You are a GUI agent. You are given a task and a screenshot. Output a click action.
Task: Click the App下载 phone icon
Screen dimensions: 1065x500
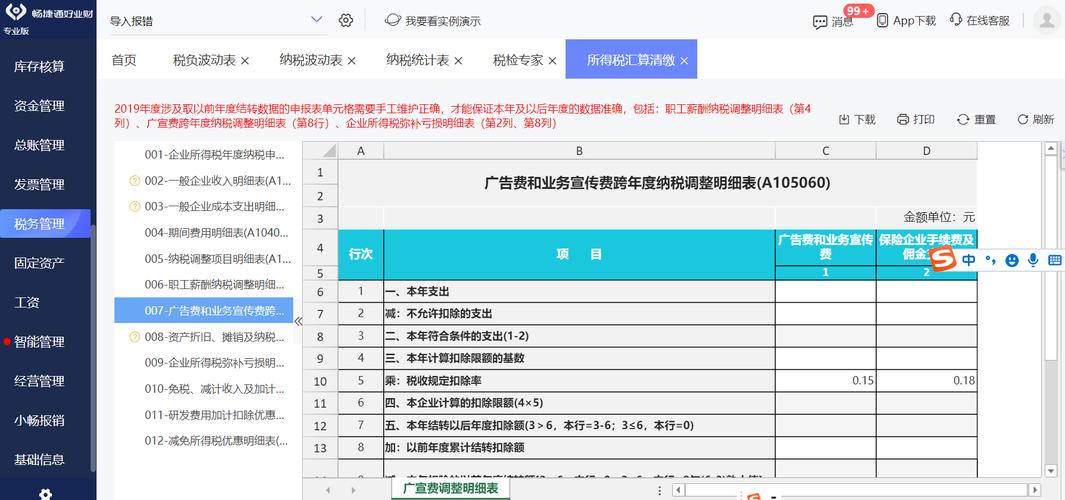point(882,20)
